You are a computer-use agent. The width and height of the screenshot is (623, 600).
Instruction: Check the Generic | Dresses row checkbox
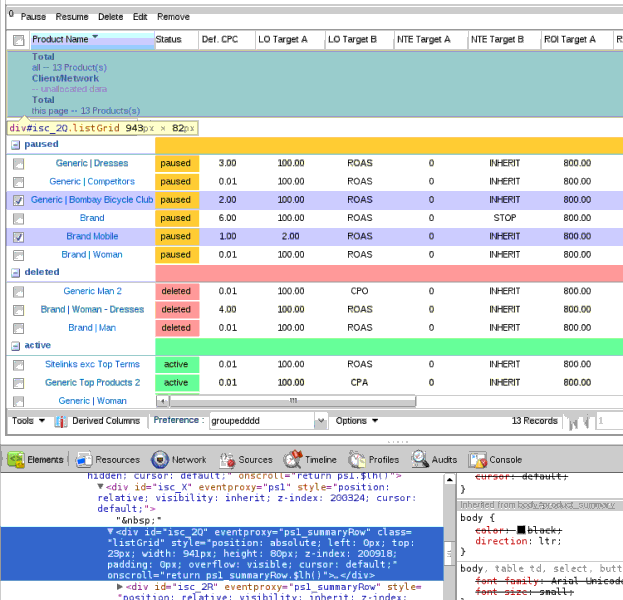18,163
